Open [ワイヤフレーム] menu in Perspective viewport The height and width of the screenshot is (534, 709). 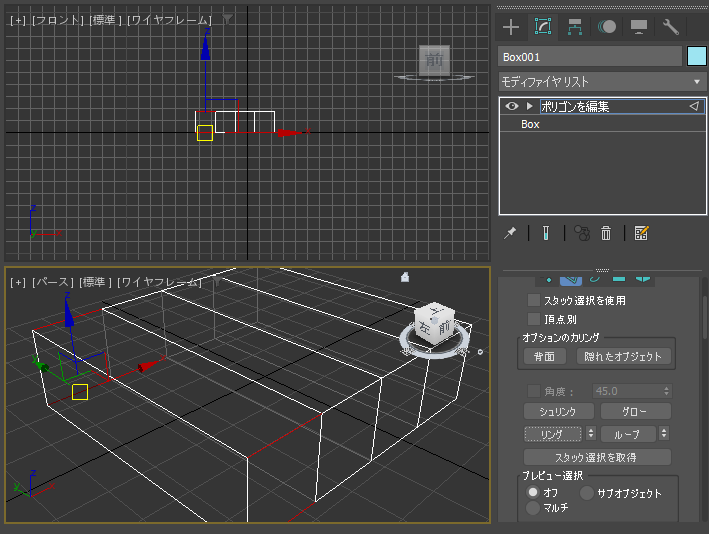pos(159,282)
